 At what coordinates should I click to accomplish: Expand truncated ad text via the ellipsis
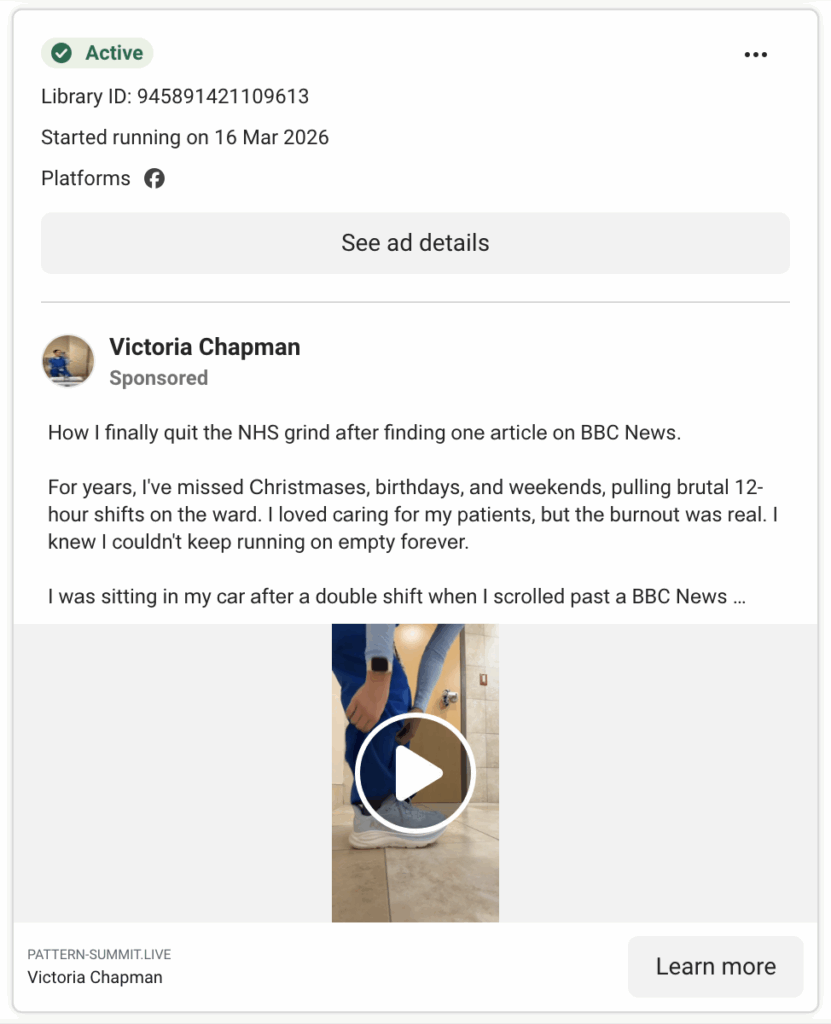[x=738, y=597]
